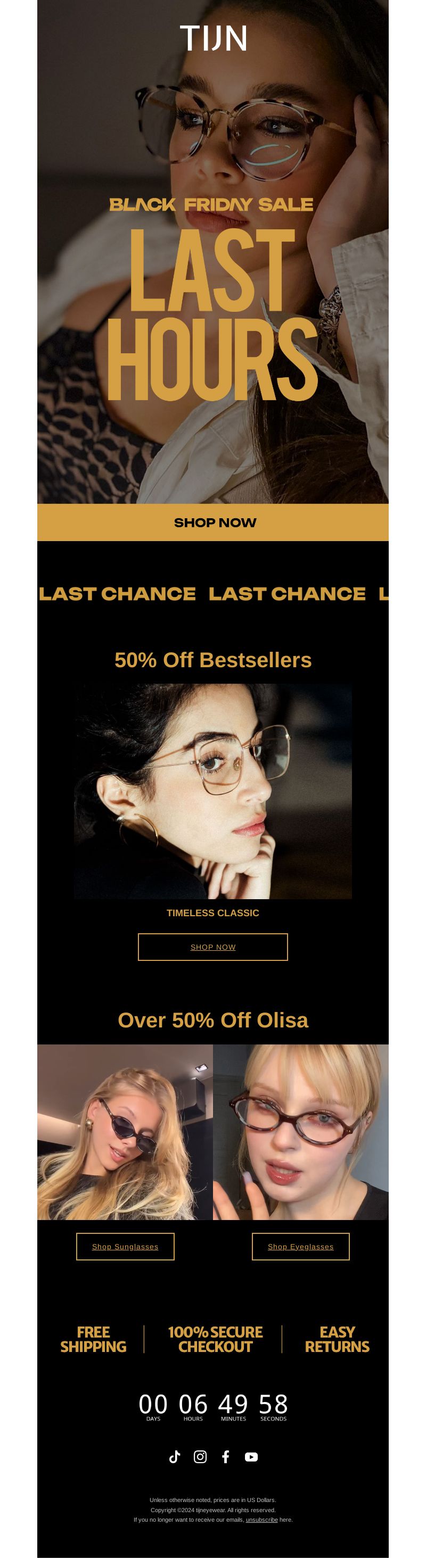
Task: Click the Over 50% Off Olisa heading
Action: 212,1020
